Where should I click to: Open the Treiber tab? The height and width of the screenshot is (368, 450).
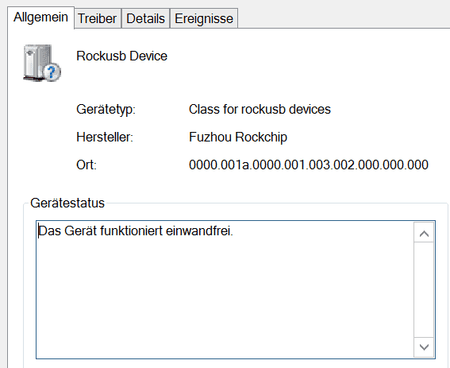click(97, 19)
